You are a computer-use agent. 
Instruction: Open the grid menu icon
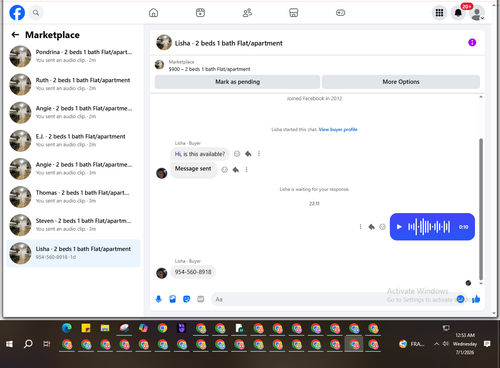[439, 13]
